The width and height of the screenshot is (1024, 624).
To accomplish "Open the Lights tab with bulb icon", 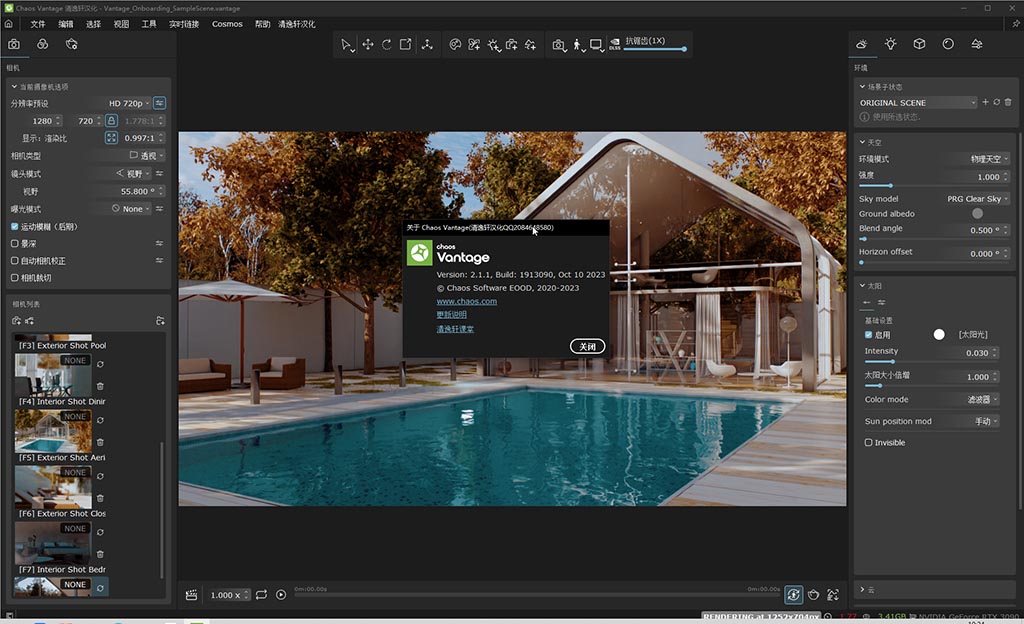I will click(891, 44).
